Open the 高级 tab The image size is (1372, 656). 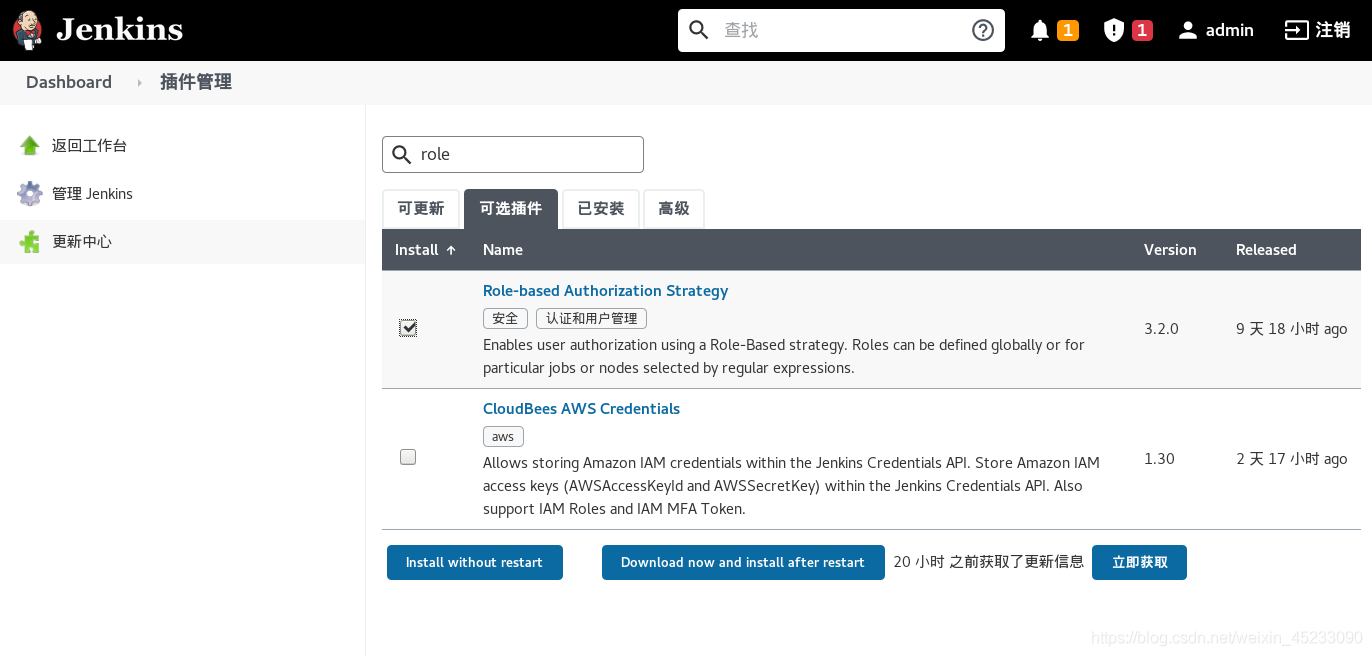pyautogui.click(x=674, y=209)
